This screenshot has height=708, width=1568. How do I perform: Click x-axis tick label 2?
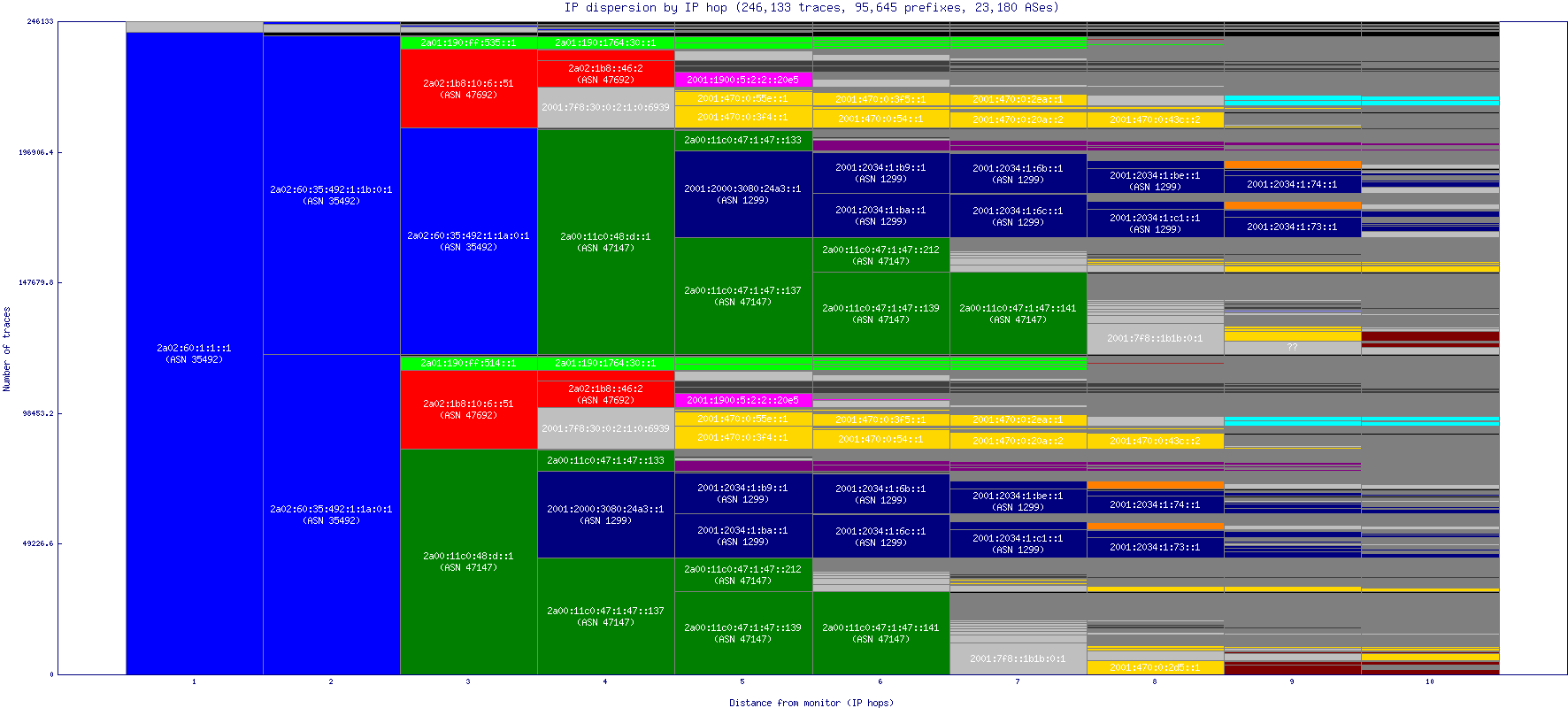[x=331, y=681]
